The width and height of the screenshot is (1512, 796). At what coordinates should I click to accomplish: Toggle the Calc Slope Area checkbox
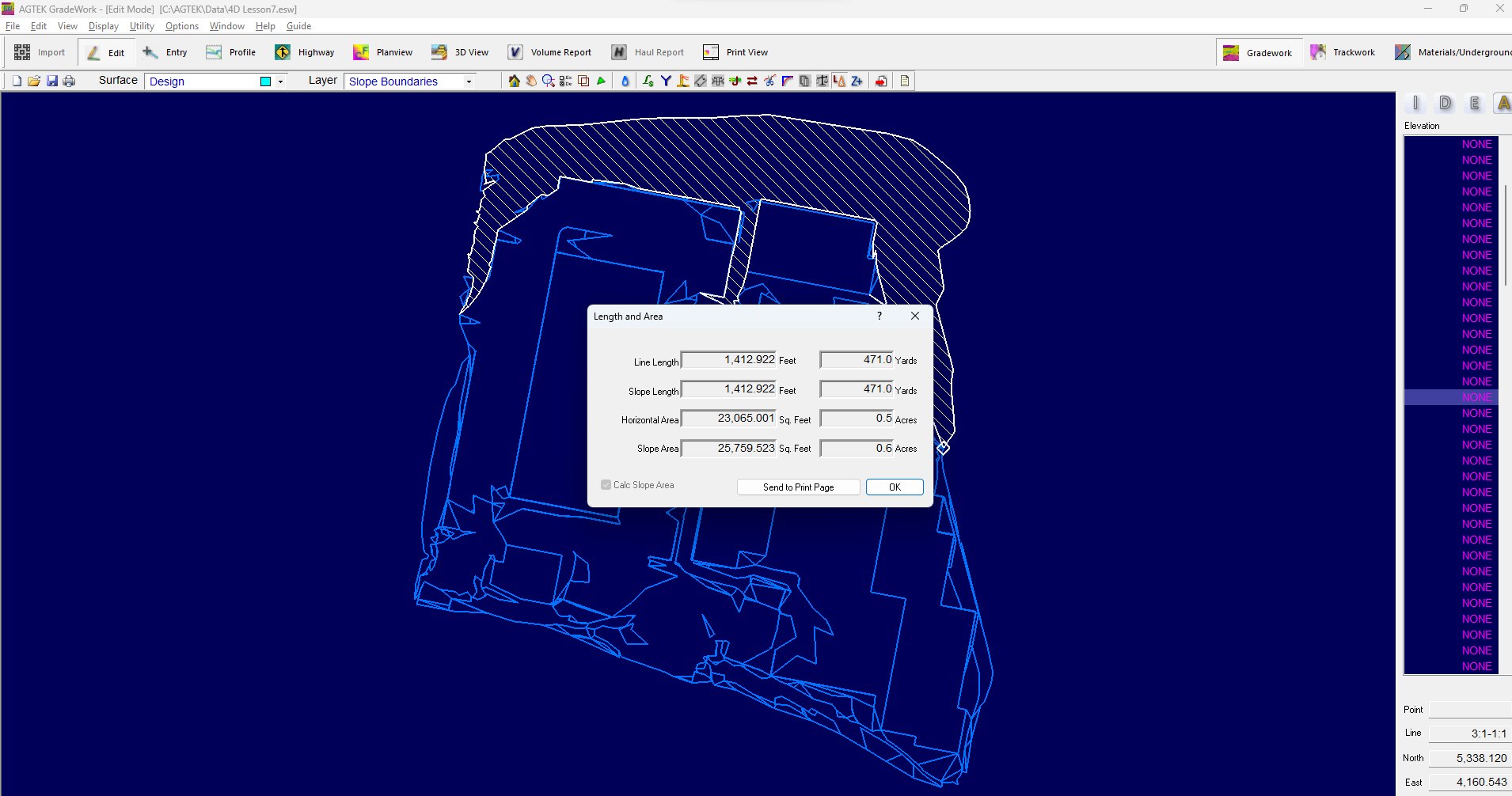point(606,485)
